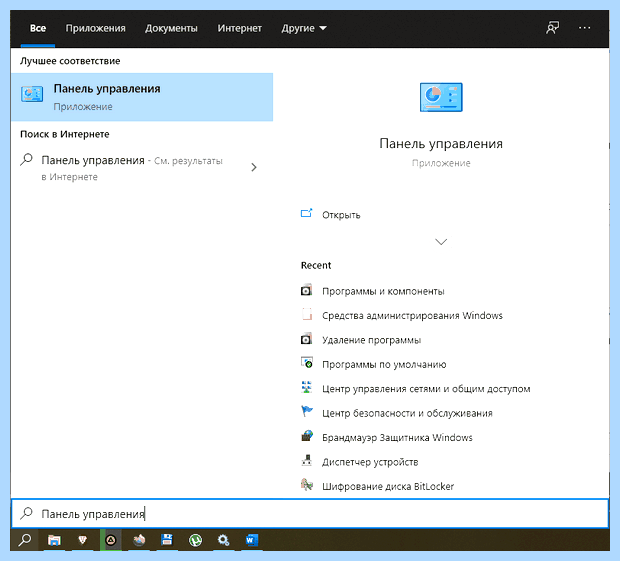Image resolution: width=620 pixels, height=561 pixels.
Task: Click the search text field with Панель управления
Action: [310, 513]
